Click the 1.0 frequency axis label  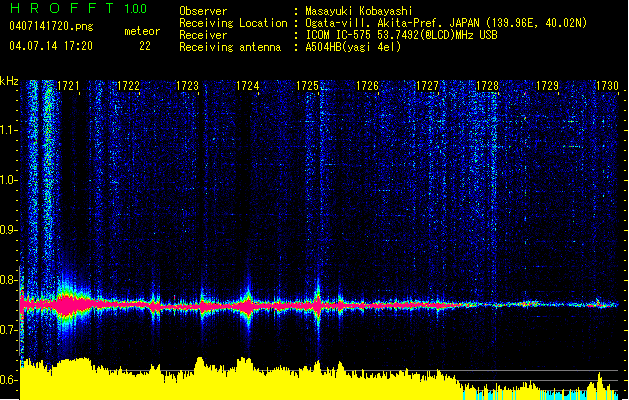pos(7,180)
